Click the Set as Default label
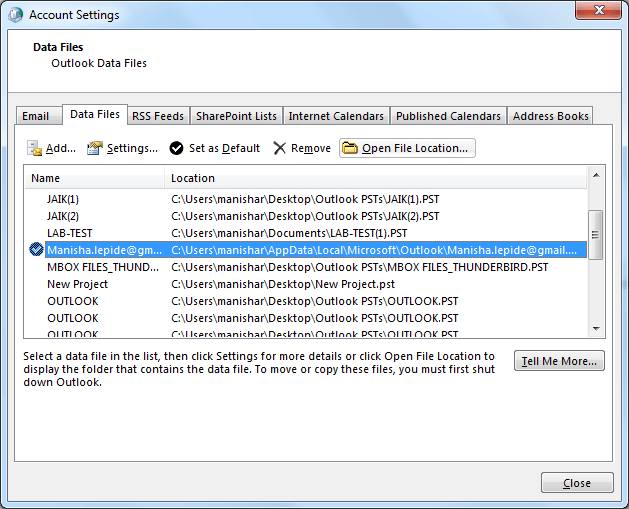 click(224, 148)
